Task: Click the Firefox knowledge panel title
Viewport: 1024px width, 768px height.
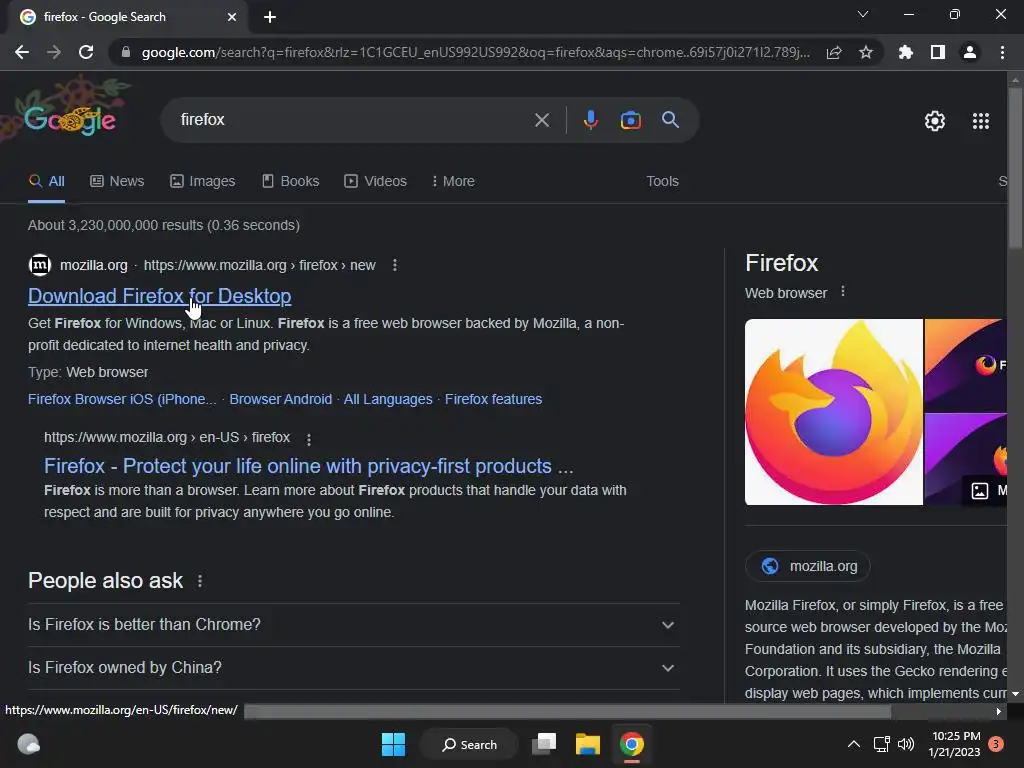Action: pos(781,263)
